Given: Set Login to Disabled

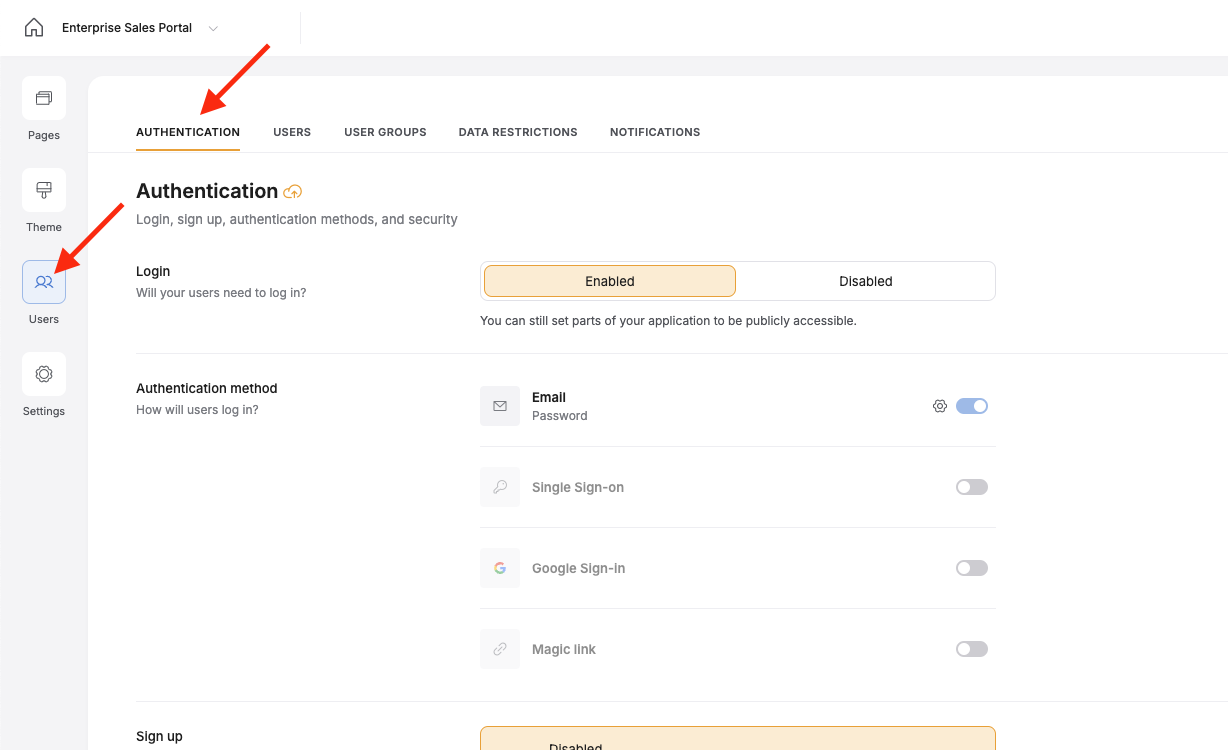Looking at the screenshot, I should click(865, 281).
